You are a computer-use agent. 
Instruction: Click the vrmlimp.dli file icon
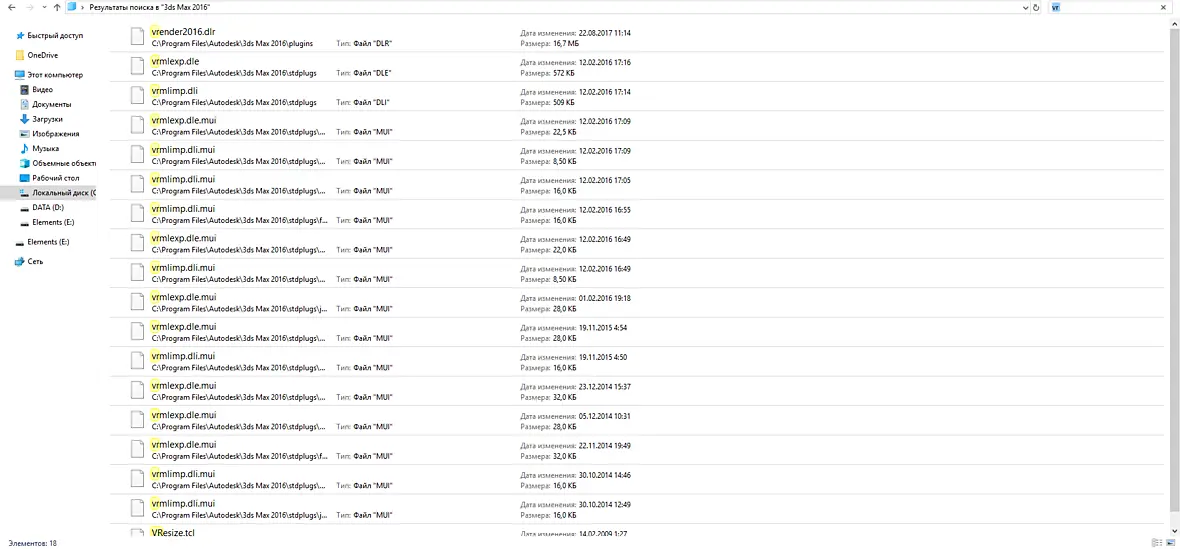click(136, 96)
